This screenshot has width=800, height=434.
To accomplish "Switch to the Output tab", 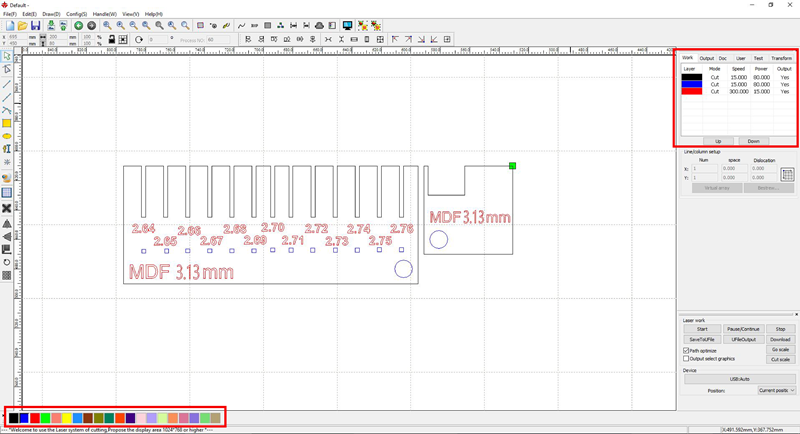I will [x=707, y=58].
